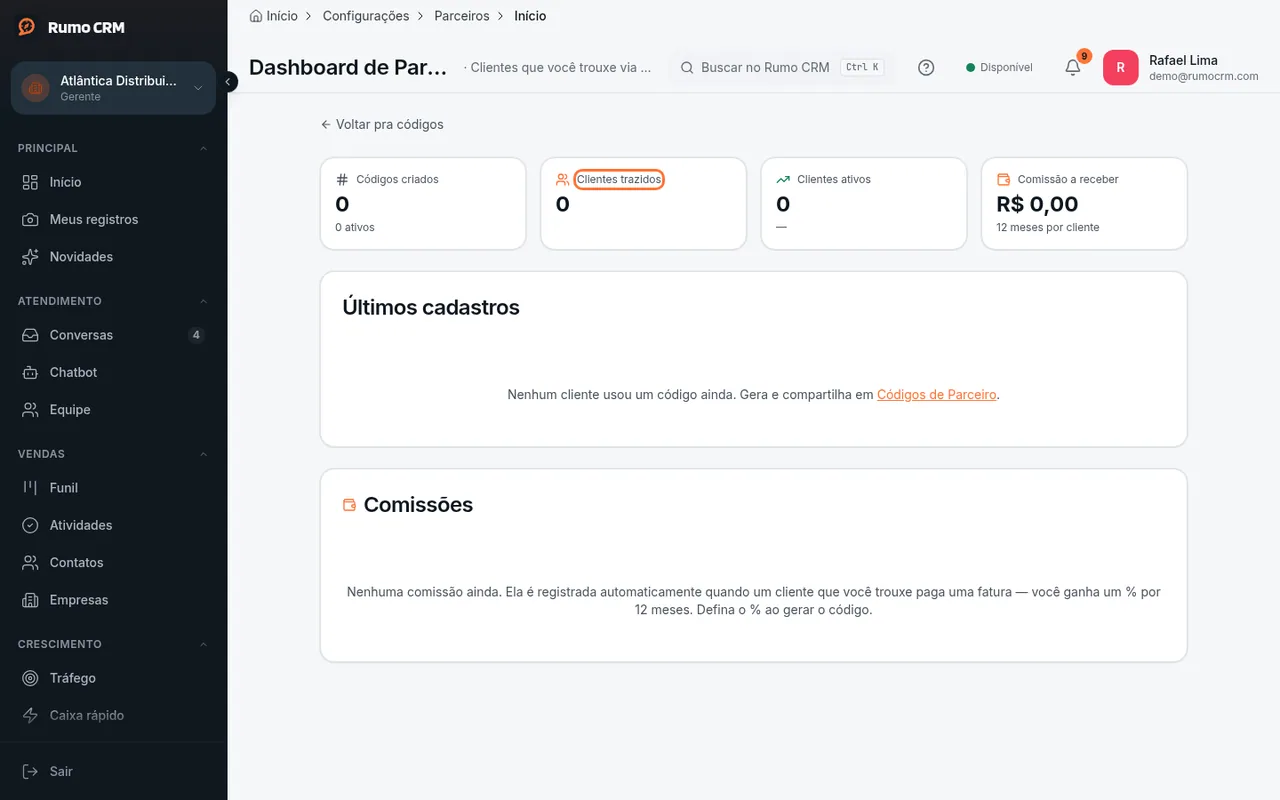Click the Últimos cadastros heading
The height and width of the screenshot is (800, 1280).
tap(431, 307)
